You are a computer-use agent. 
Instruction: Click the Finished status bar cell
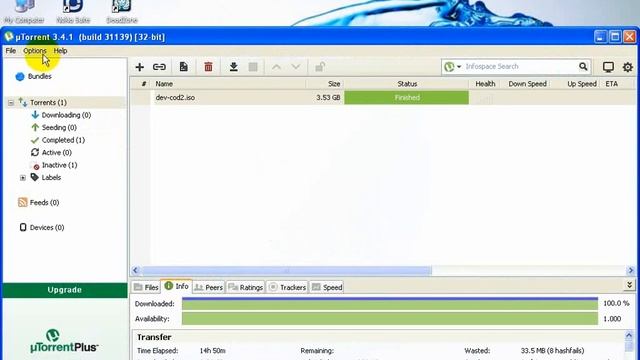[x=407, y=98]
